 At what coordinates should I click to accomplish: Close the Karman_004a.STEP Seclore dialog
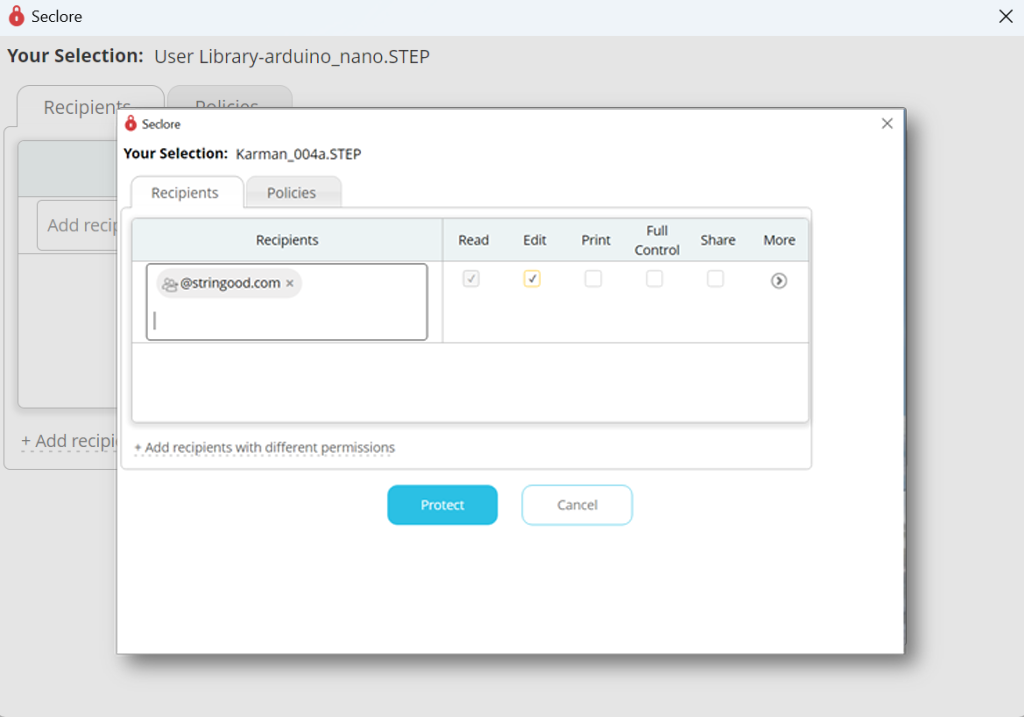pyautogui.click(x=887, y=123)
